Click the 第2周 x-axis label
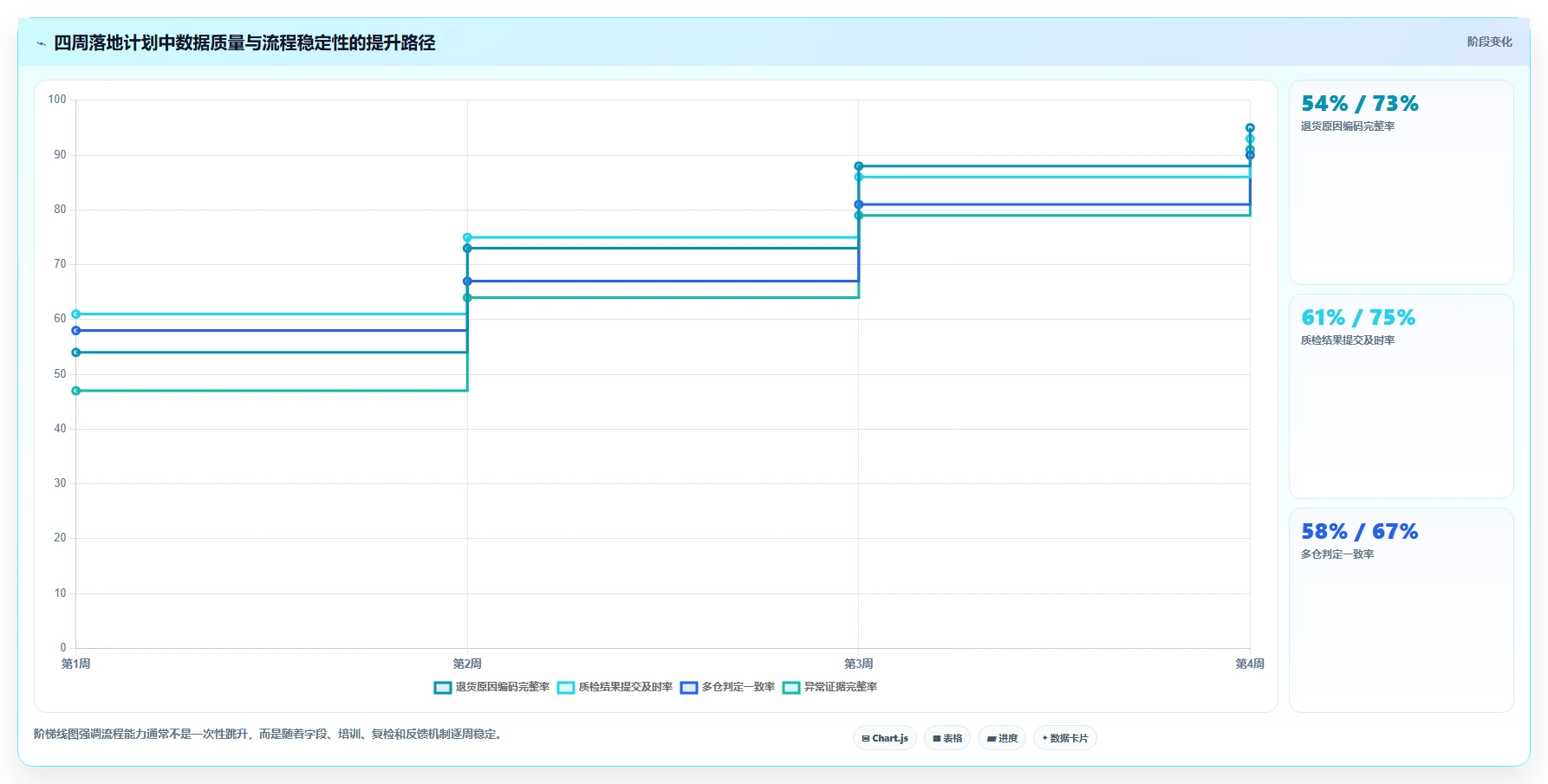1548x784 pixels. pyautogui.click(x=467, y=664)
